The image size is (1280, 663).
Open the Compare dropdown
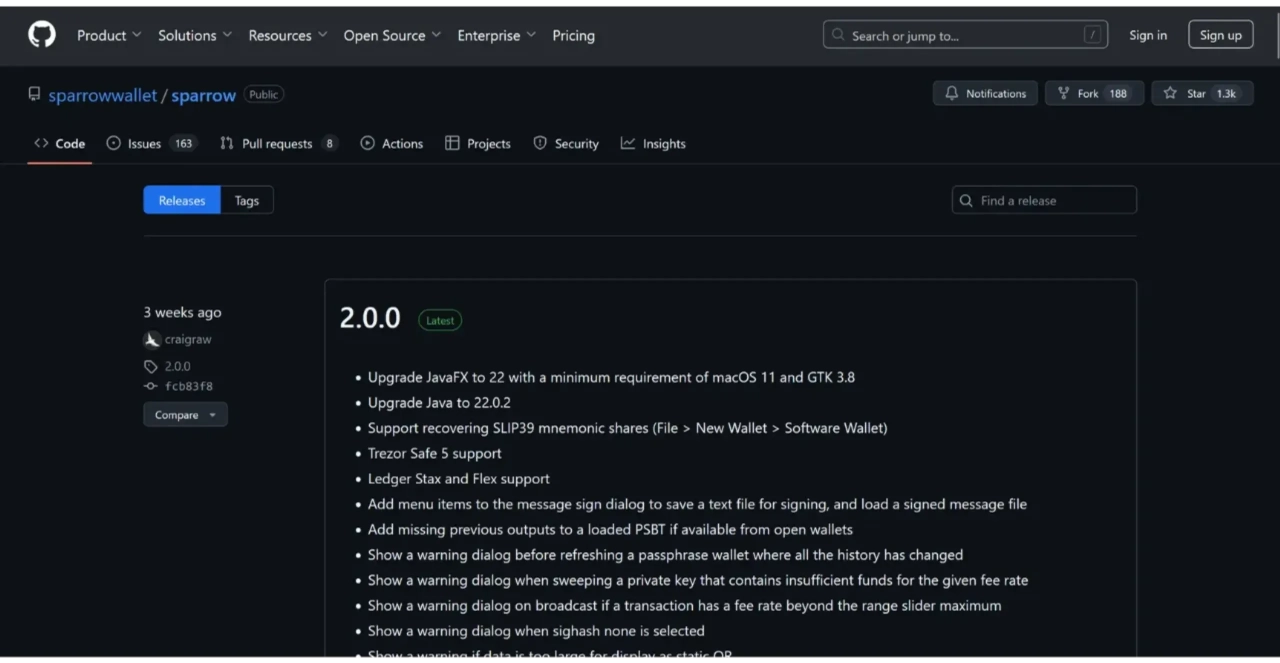point(185,415)
